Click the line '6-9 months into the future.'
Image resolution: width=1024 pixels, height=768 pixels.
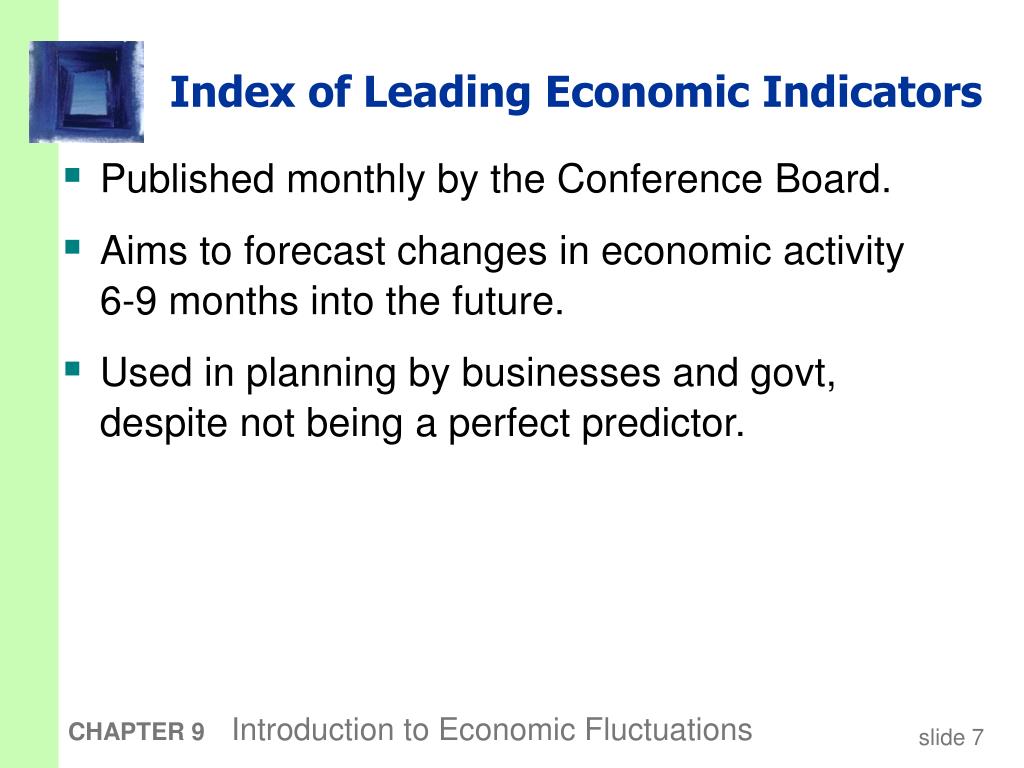point(332,301)
